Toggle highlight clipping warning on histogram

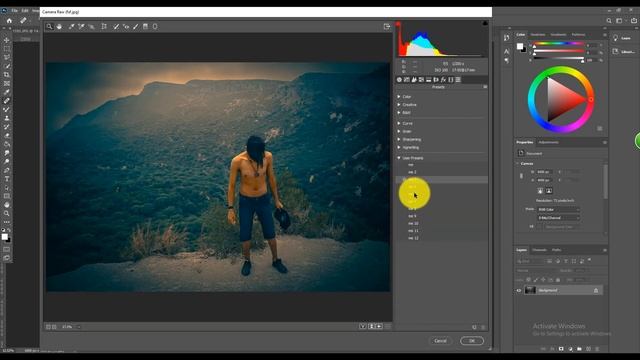tap(485, 24)
